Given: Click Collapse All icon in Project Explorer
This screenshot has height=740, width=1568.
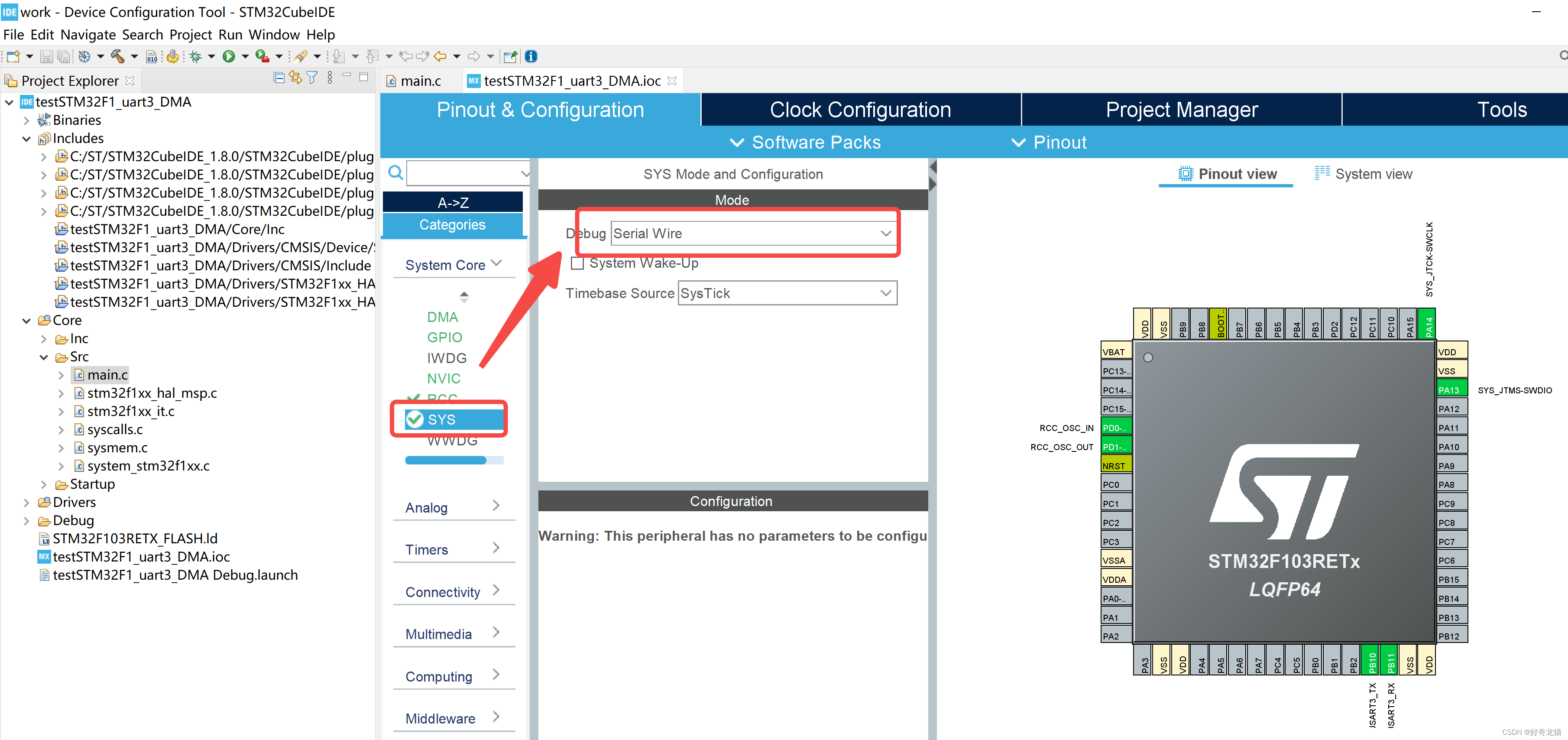Looking at the screenshot, I should click(x=279, y=78).
